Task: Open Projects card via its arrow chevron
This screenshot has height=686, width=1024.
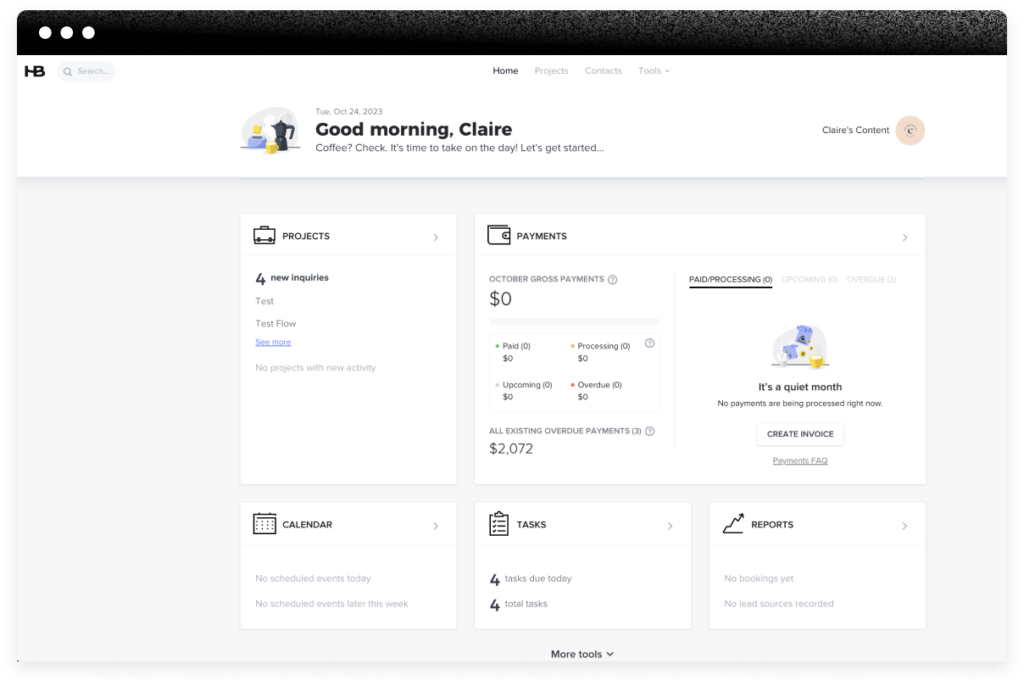Action: tap(436, 238)
